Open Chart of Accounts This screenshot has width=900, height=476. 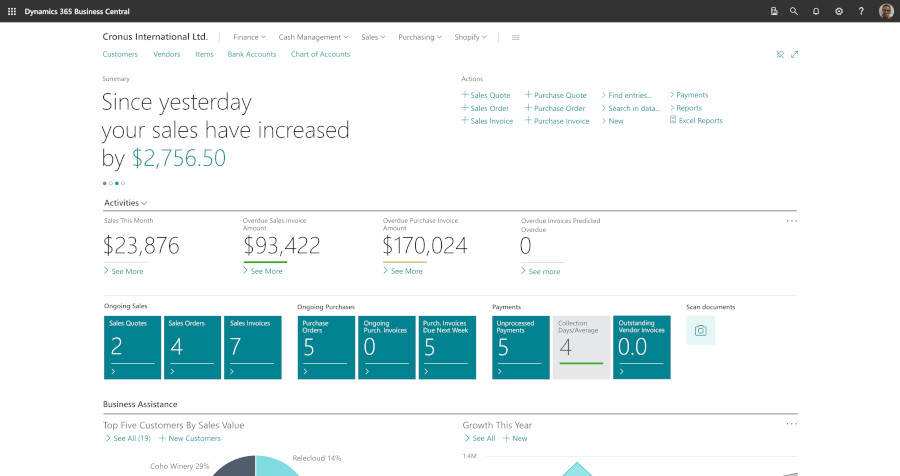[320, 54]
